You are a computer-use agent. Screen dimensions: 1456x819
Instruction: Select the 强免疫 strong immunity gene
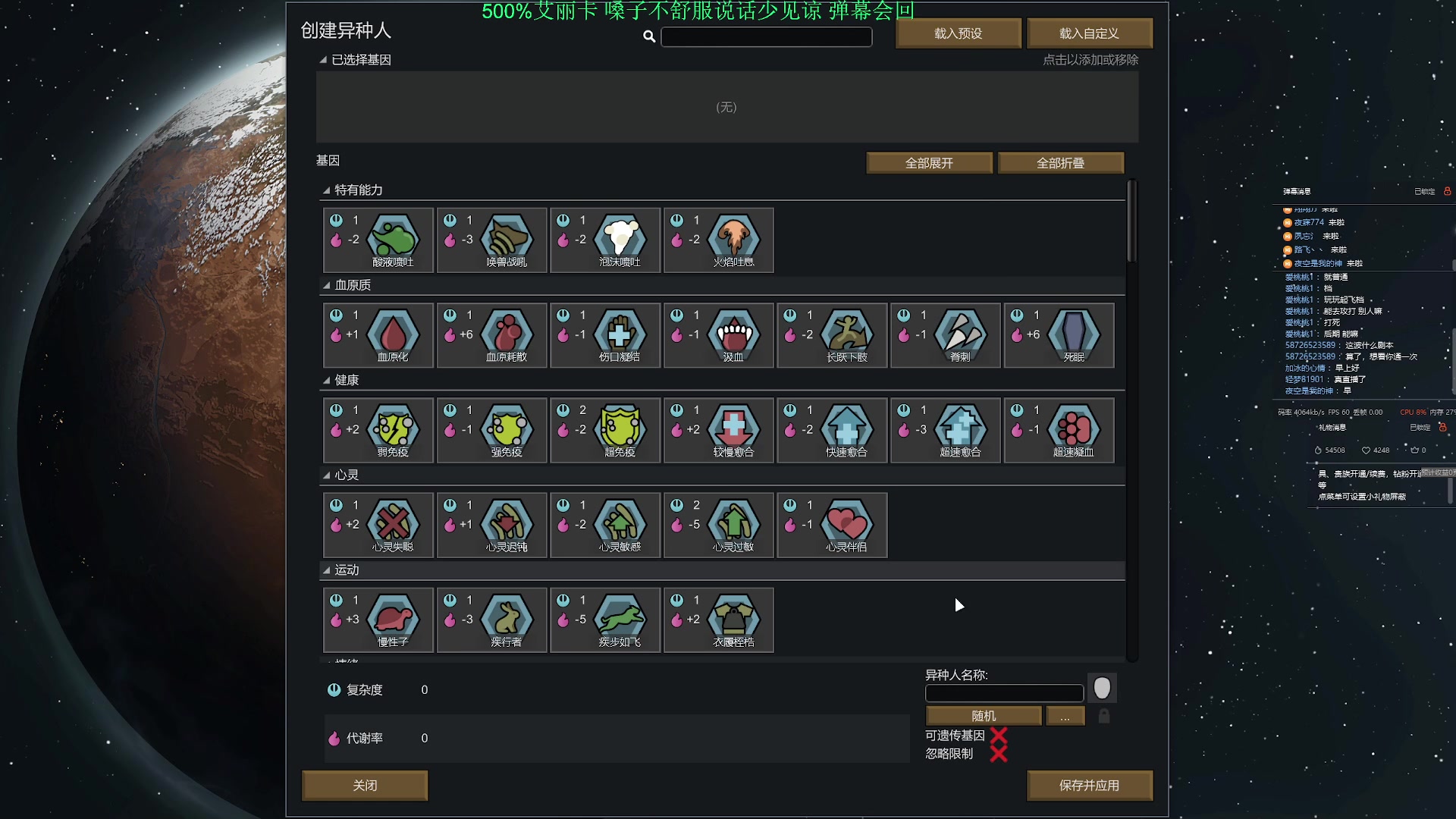[x=491, y=430]
